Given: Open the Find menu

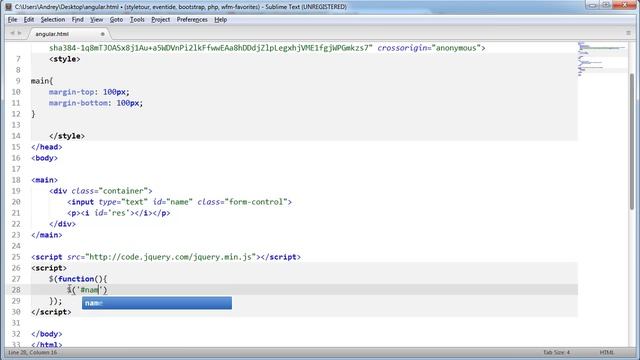Looking at the screenshot, I should 77,20.
